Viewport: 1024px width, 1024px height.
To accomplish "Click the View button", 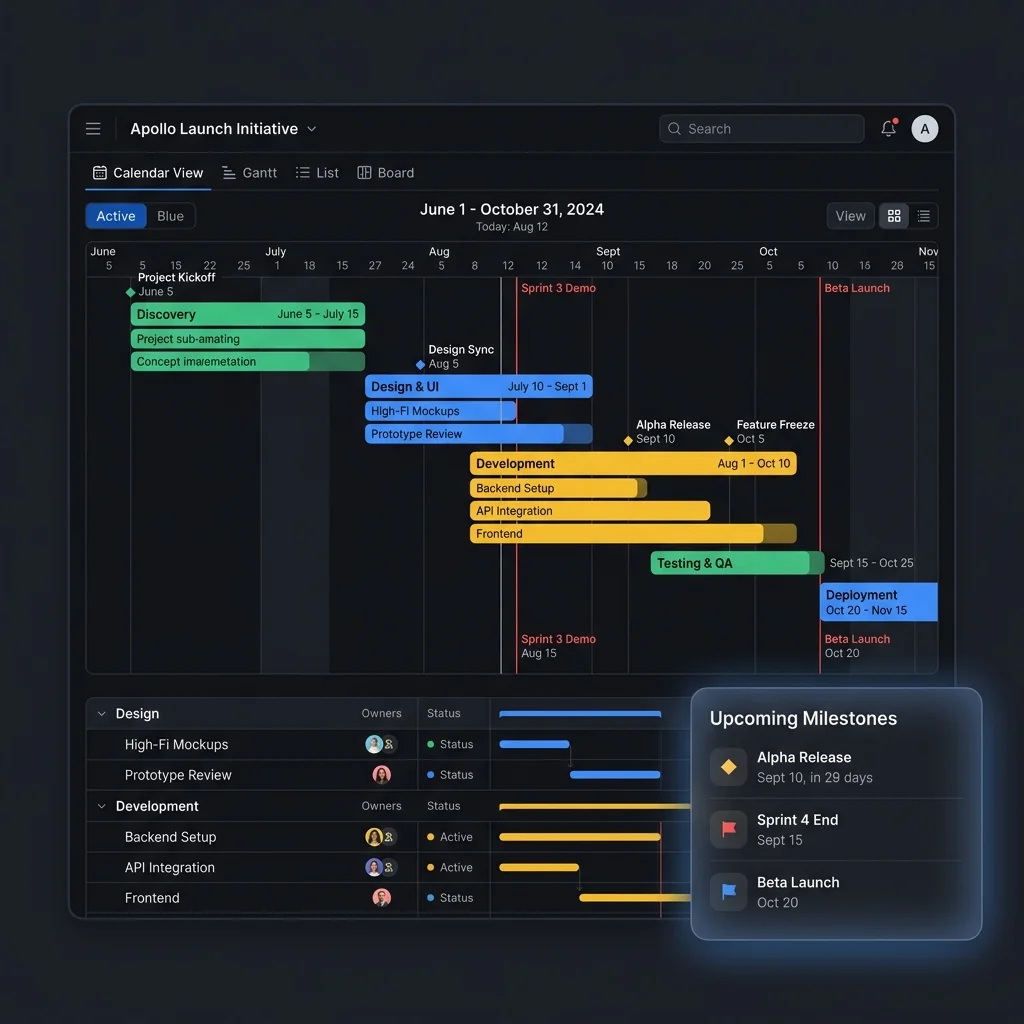I will coord(850,216).
